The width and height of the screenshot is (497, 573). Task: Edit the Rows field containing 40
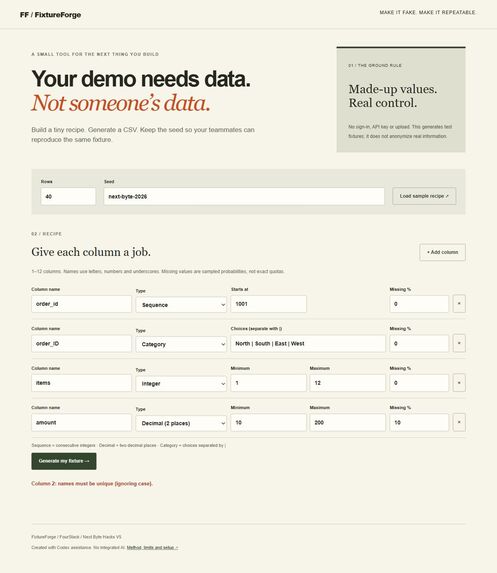tap(68, 196)
